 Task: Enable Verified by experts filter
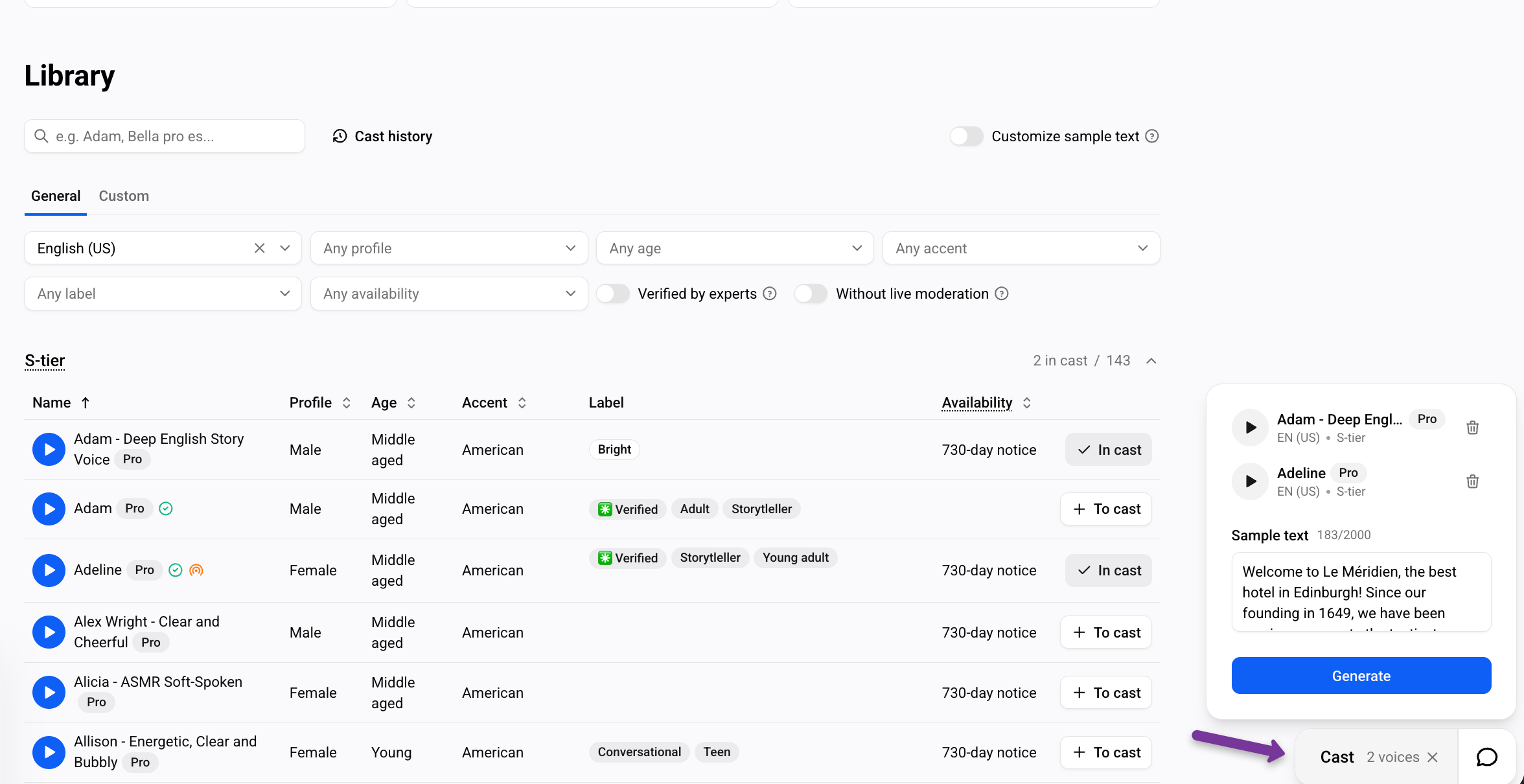[x=613, y=294]
